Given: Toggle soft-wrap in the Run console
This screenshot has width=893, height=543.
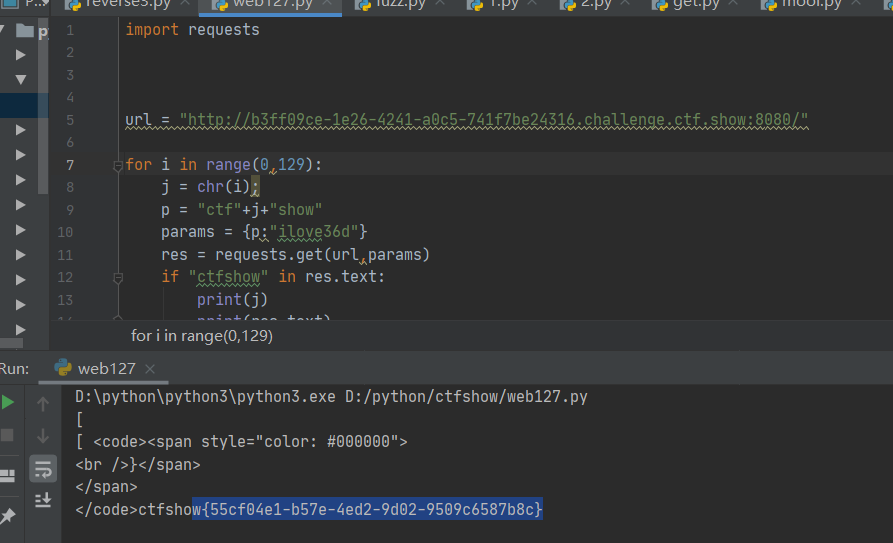Looking at the screenshot, I should click(x=43, y=469).
